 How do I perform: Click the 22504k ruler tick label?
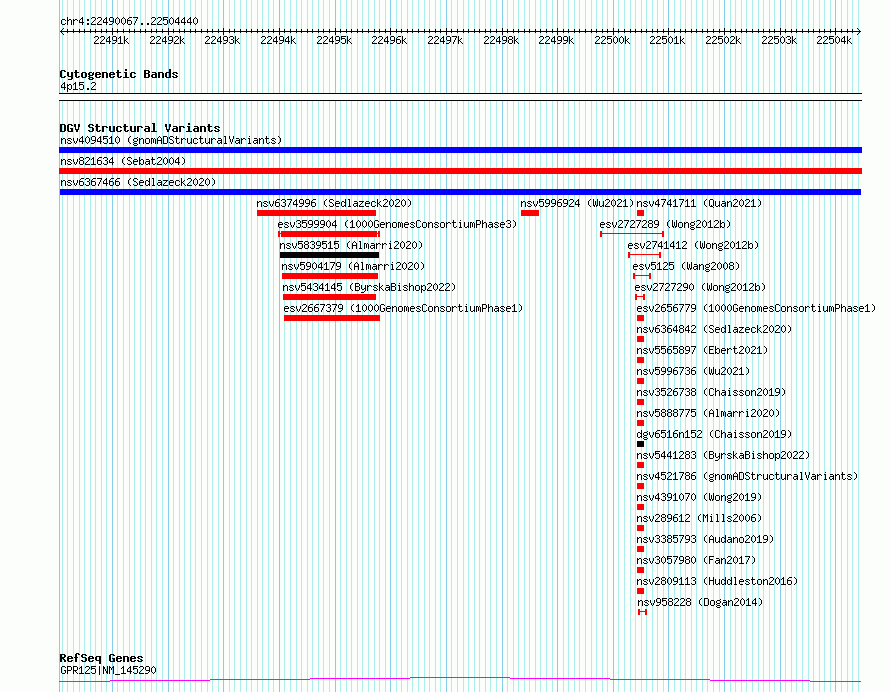click(834, 40)
